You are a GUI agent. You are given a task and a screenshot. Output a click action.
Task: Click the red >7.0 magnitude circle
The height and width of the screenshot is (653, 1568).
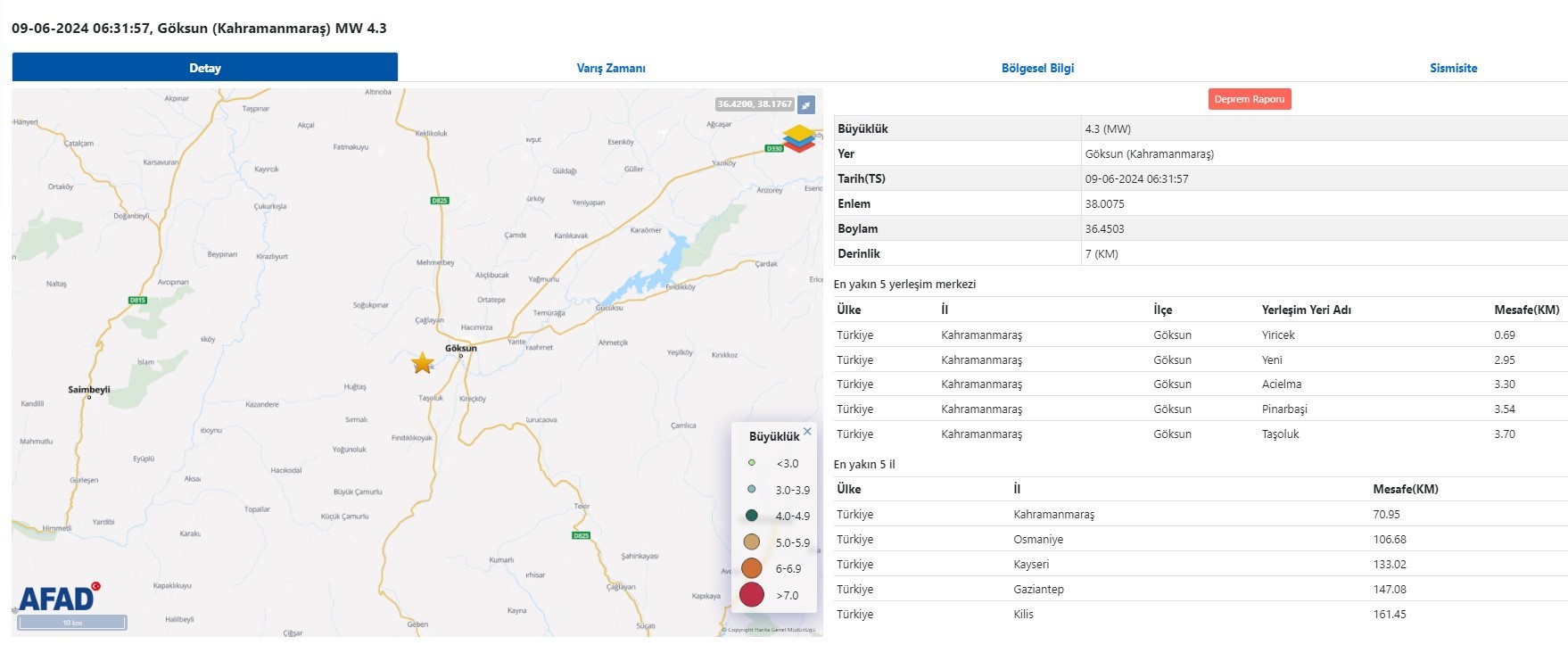coord(752,595)
